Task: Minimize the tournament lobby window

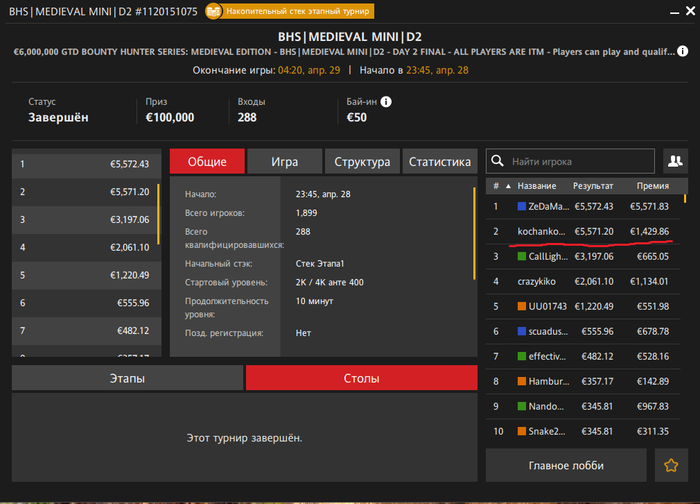Action: 675,12
